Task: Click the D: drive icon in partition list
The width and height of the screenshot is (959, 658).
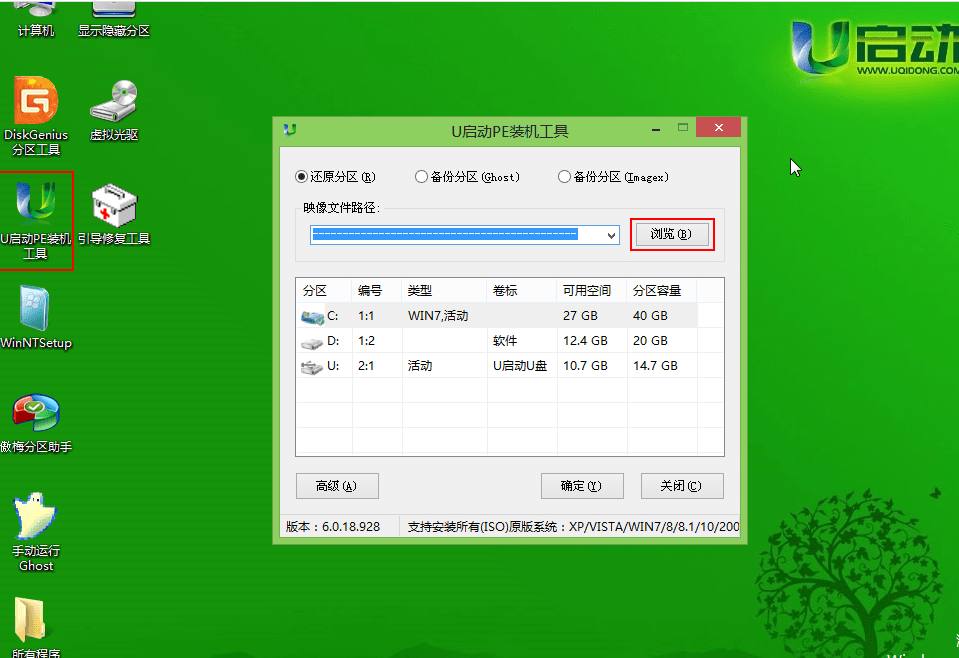Action: click(x=312, y=342)
